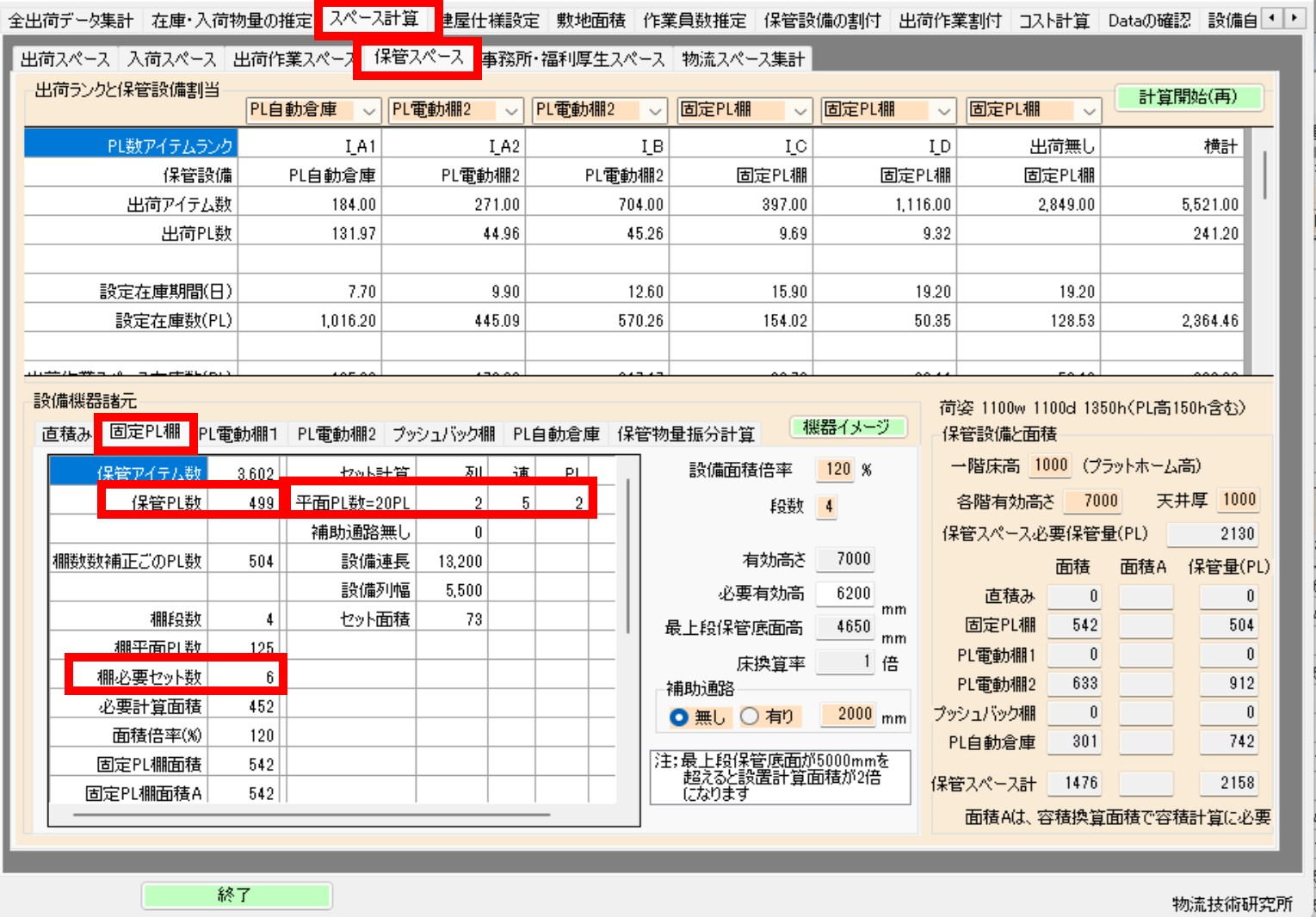Open last 固定PL棚 equipment dropdown
This screenshot has width=1316, height=917.
1090,111
